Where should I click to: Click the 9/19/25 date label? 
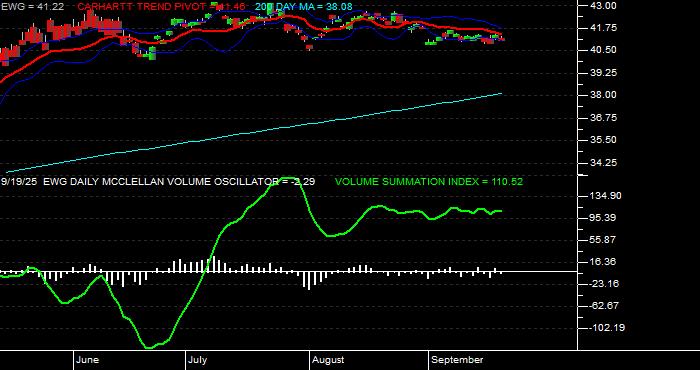[x=20, y=182]
